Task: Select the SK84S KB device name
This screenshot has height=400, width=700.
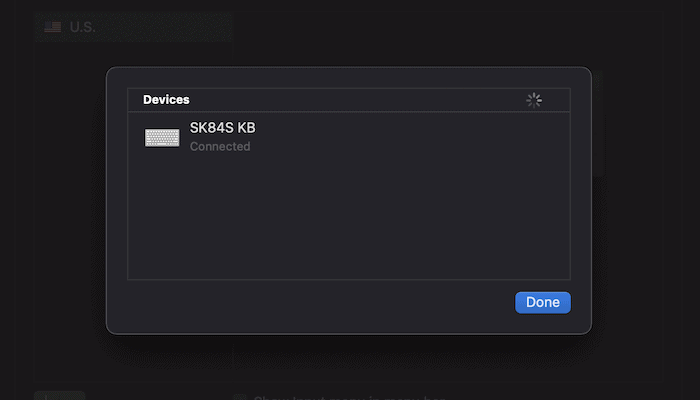Action: click(223, 128)
